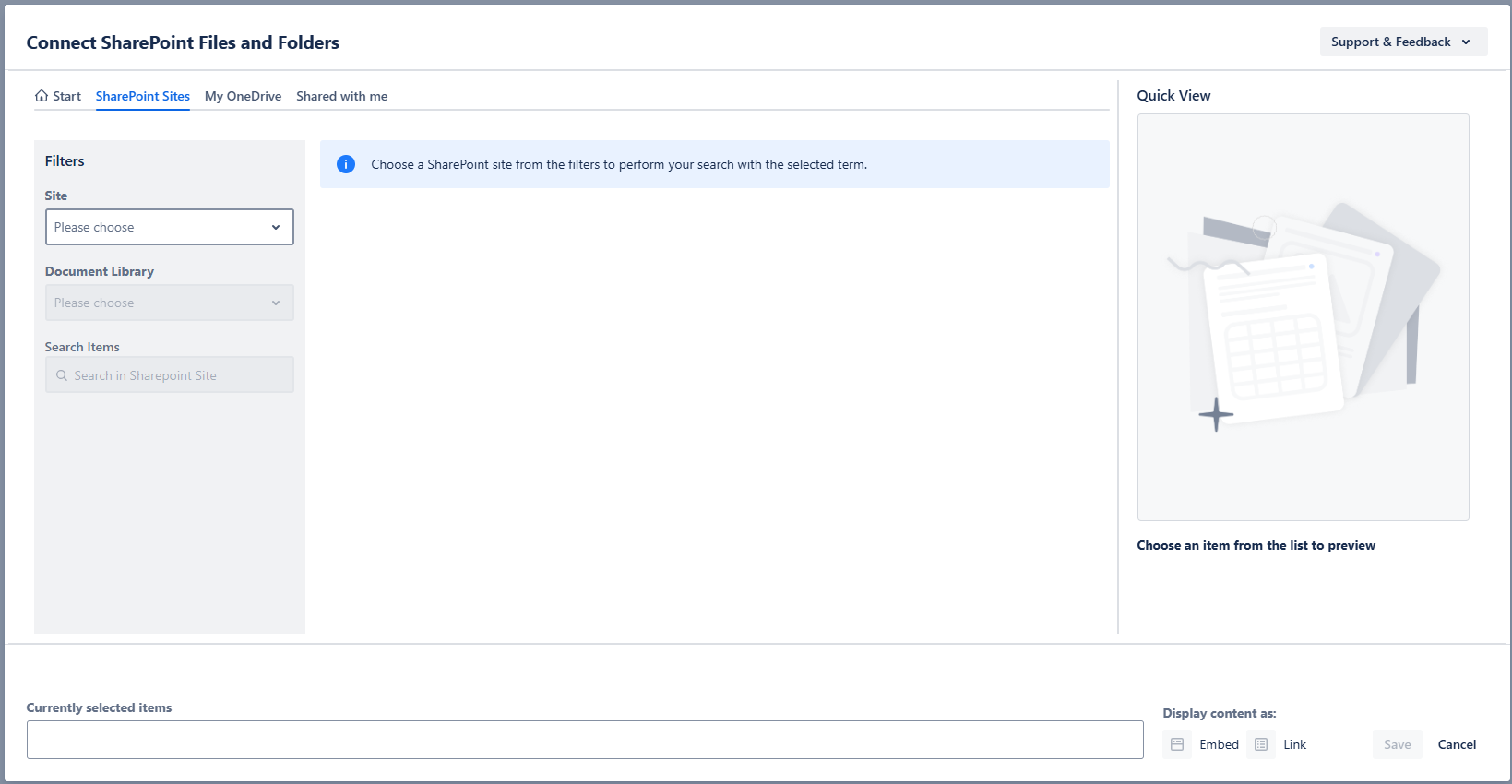Open the Site dropdown
This screenshot has height=784, width=1512.
click(170, 227)
